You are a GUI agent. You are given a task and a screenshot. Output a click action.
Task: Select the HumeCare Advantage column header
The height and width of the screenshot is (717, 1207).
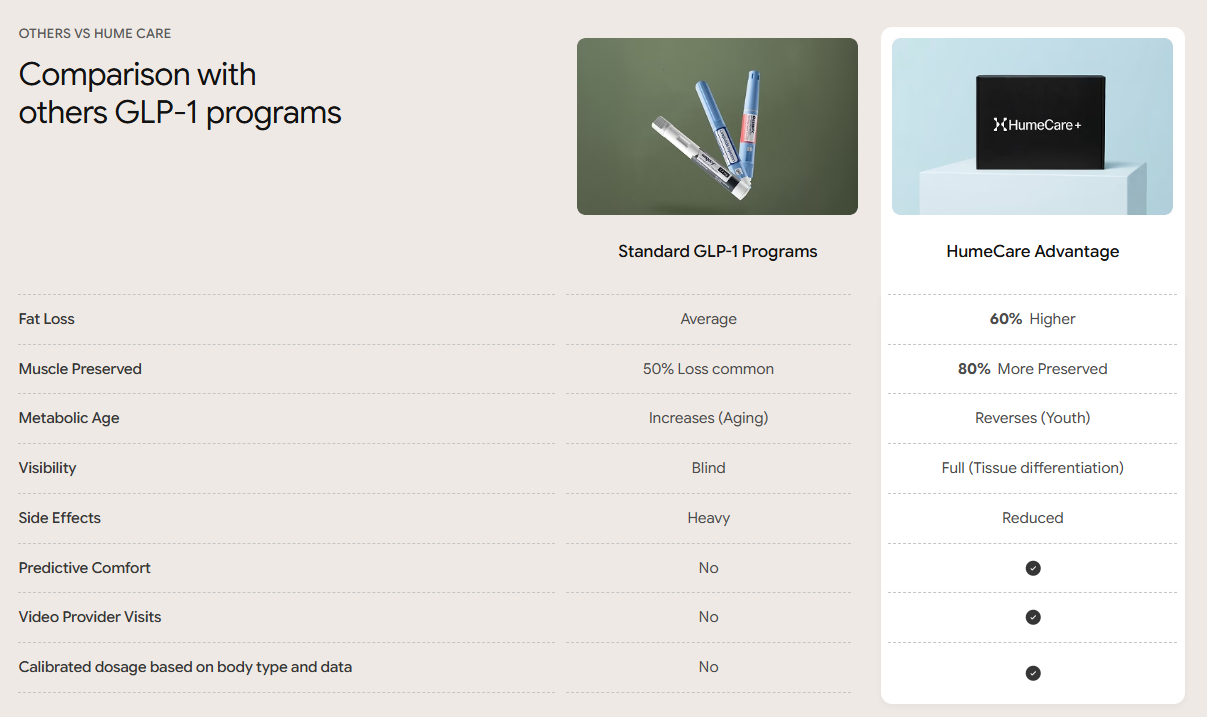(1032, 252)
